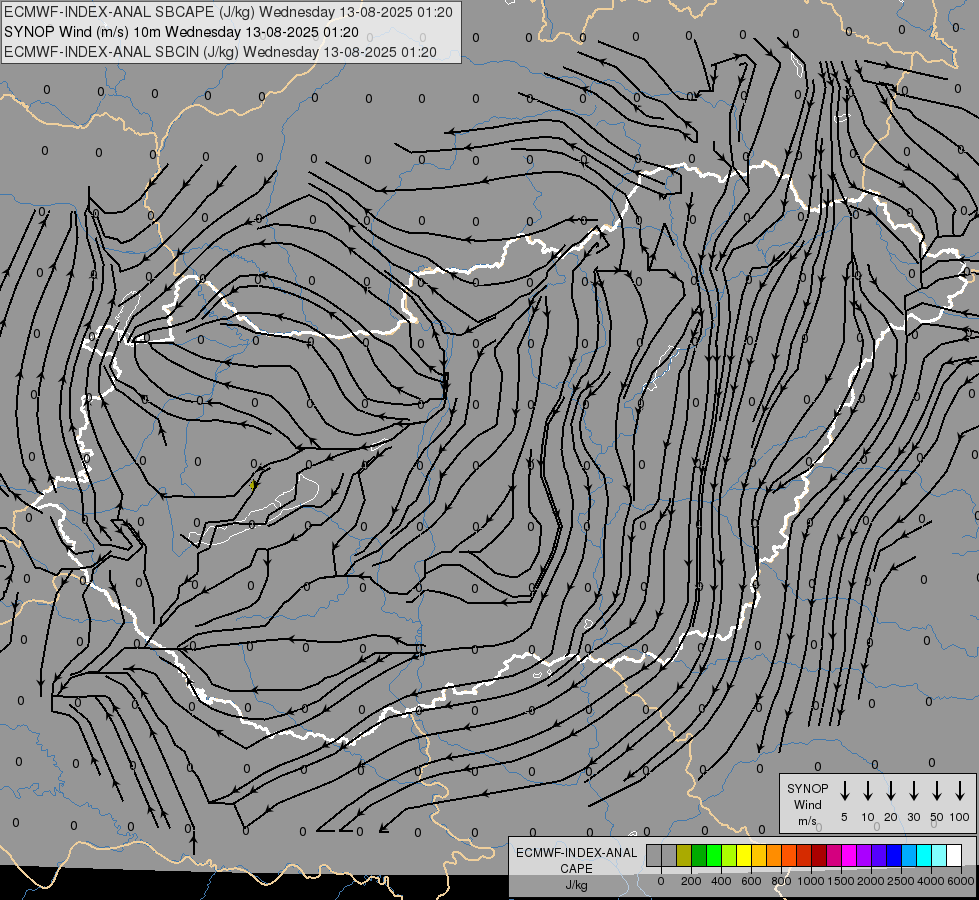Viewport: 979px width, 900px height.
Task: Choose the orange CAPE legend swatch
Action: point(774,855)
